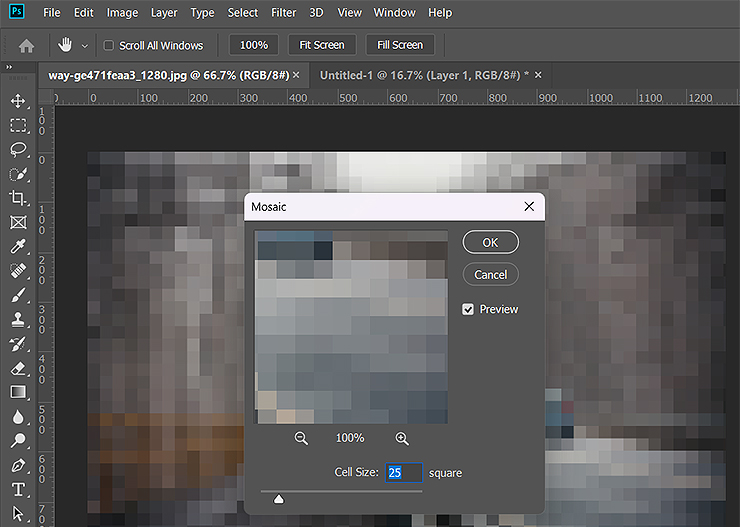Select the Move tool
This screenshot has height=527, width=740.
pyautogui.click(x=18, y=101)
